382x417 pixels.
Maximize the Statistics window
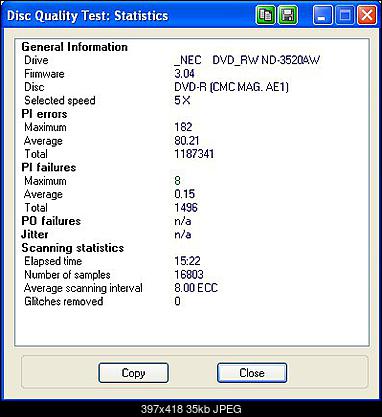(345, 15)
